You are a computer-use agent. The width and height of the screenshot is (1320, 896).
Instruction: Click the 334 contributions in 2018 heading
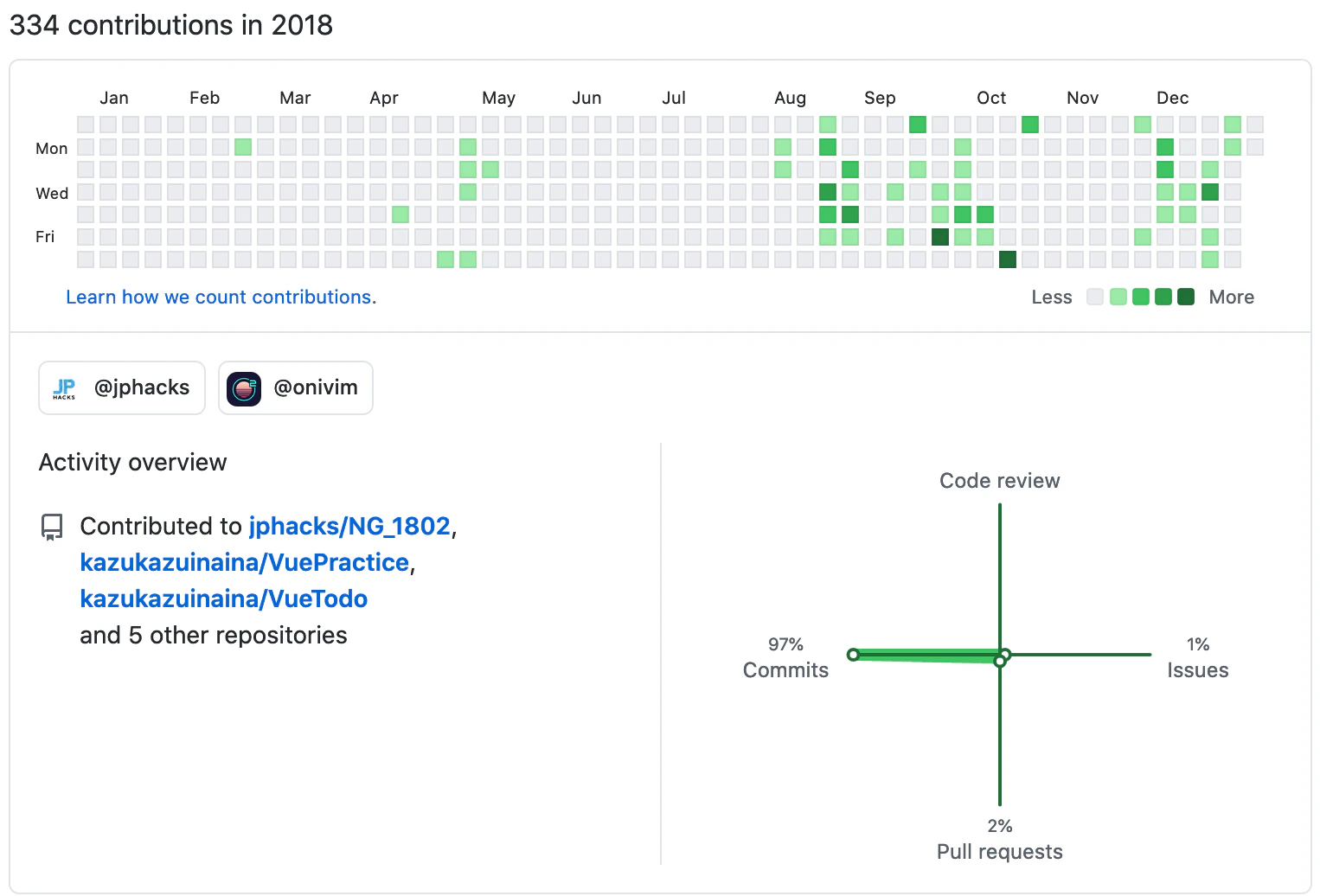[x=170, y=25]
